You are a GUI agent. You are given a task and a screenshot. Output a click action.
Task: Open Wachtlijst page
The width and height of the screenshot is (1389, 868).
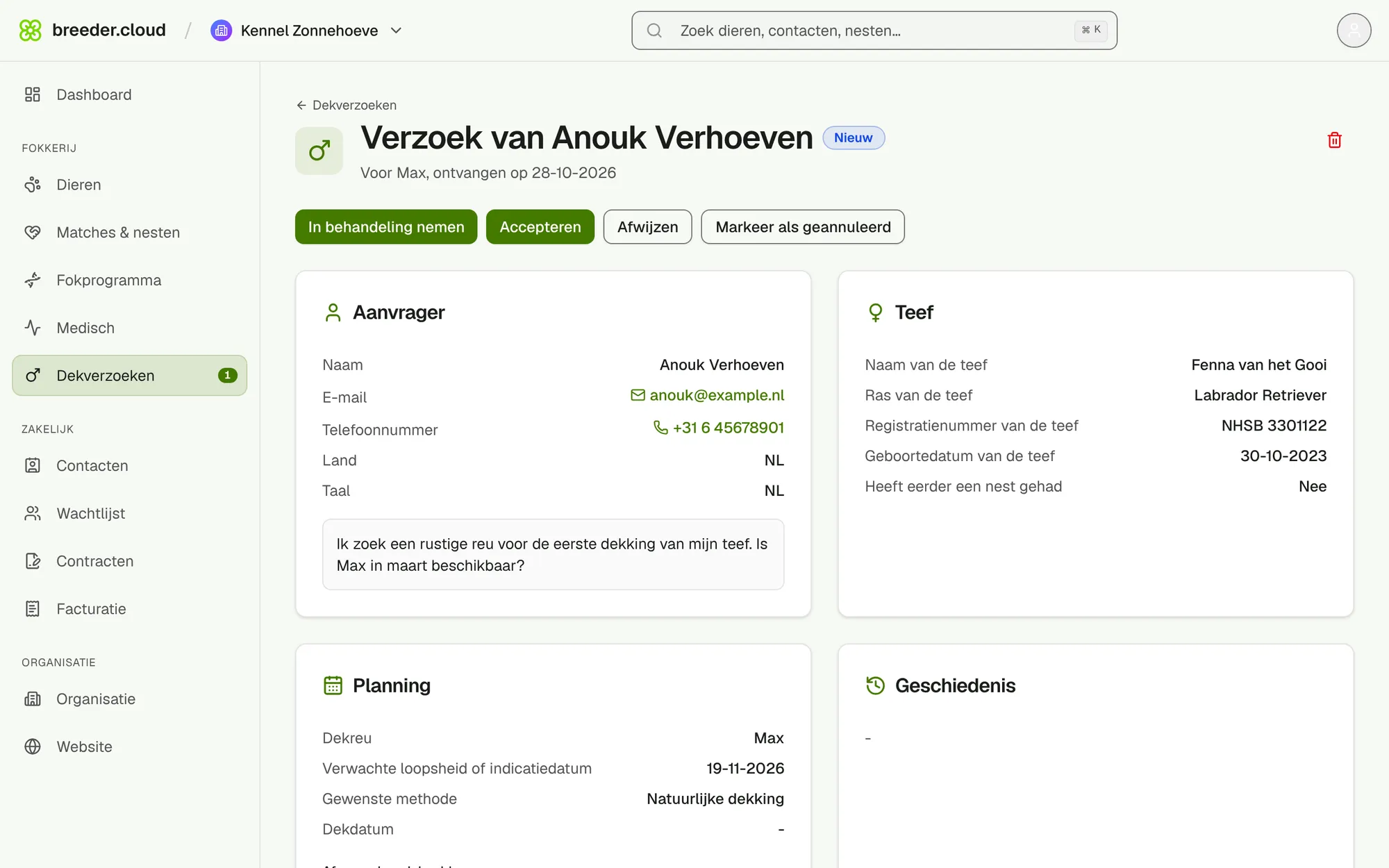tap(130, 514)
